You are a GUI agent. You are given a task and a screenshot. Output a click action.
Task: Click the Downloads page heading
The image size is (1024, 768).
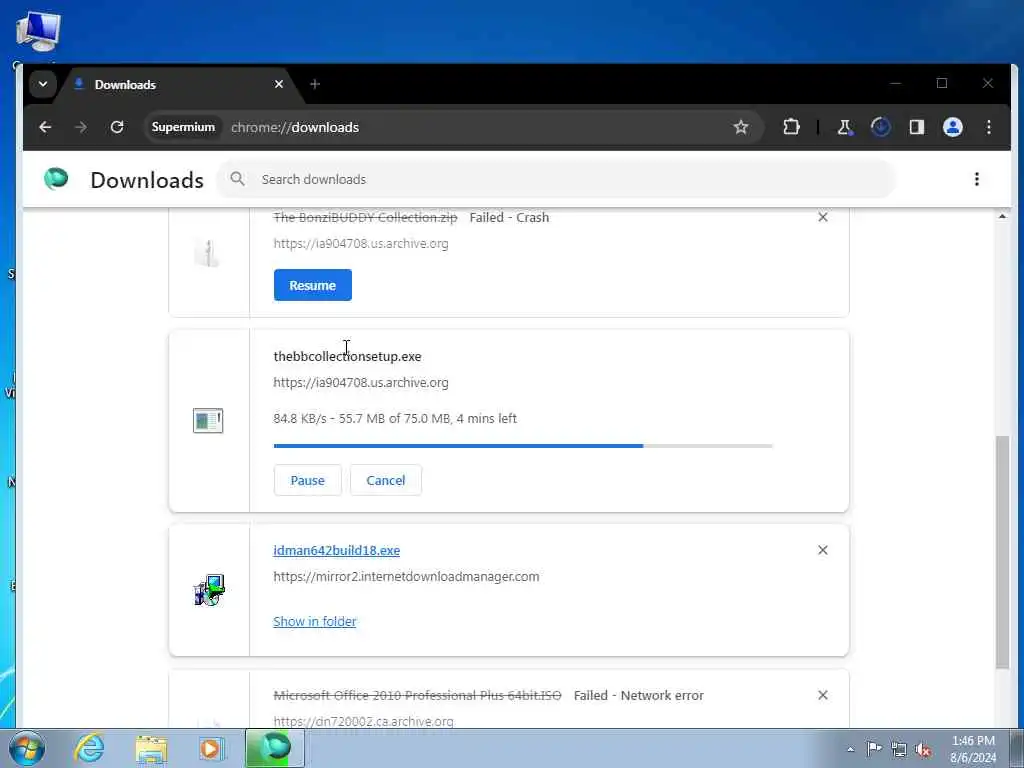[147, 180]
